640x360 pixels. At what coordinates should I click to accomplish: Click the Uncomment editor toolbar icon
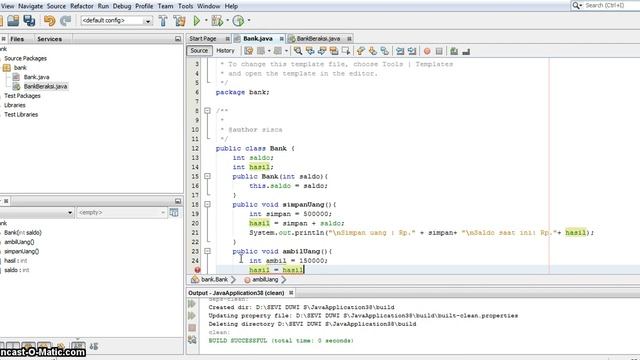(466, 51)
